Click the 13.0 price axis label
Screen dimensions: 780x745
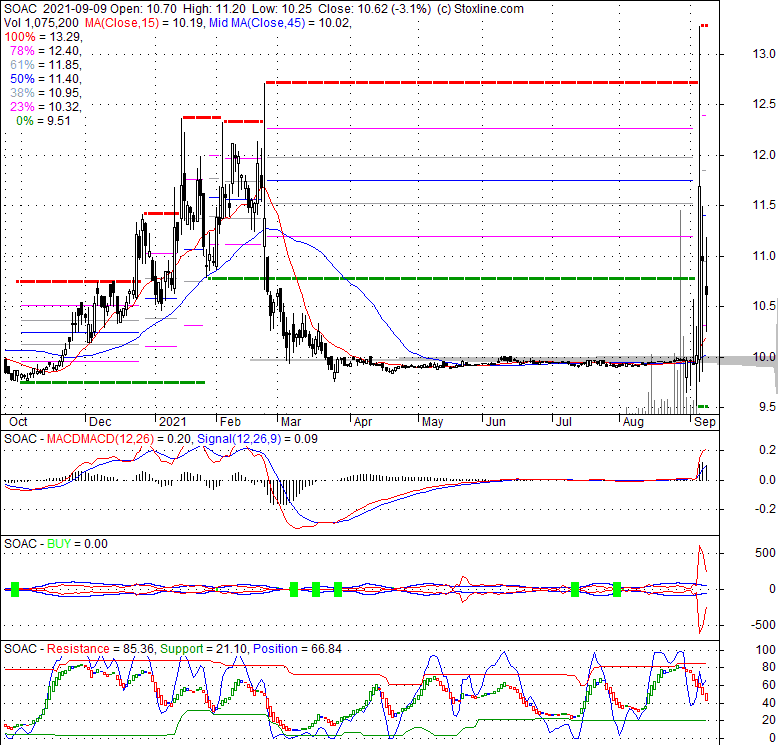tap(764, 54)
